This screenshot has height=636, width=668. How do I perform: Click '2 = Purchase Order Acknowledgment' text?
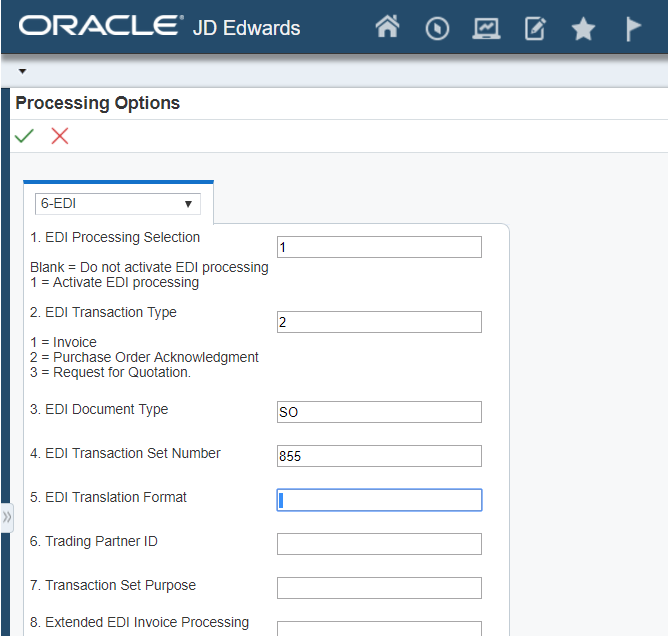tap(144, 357)
